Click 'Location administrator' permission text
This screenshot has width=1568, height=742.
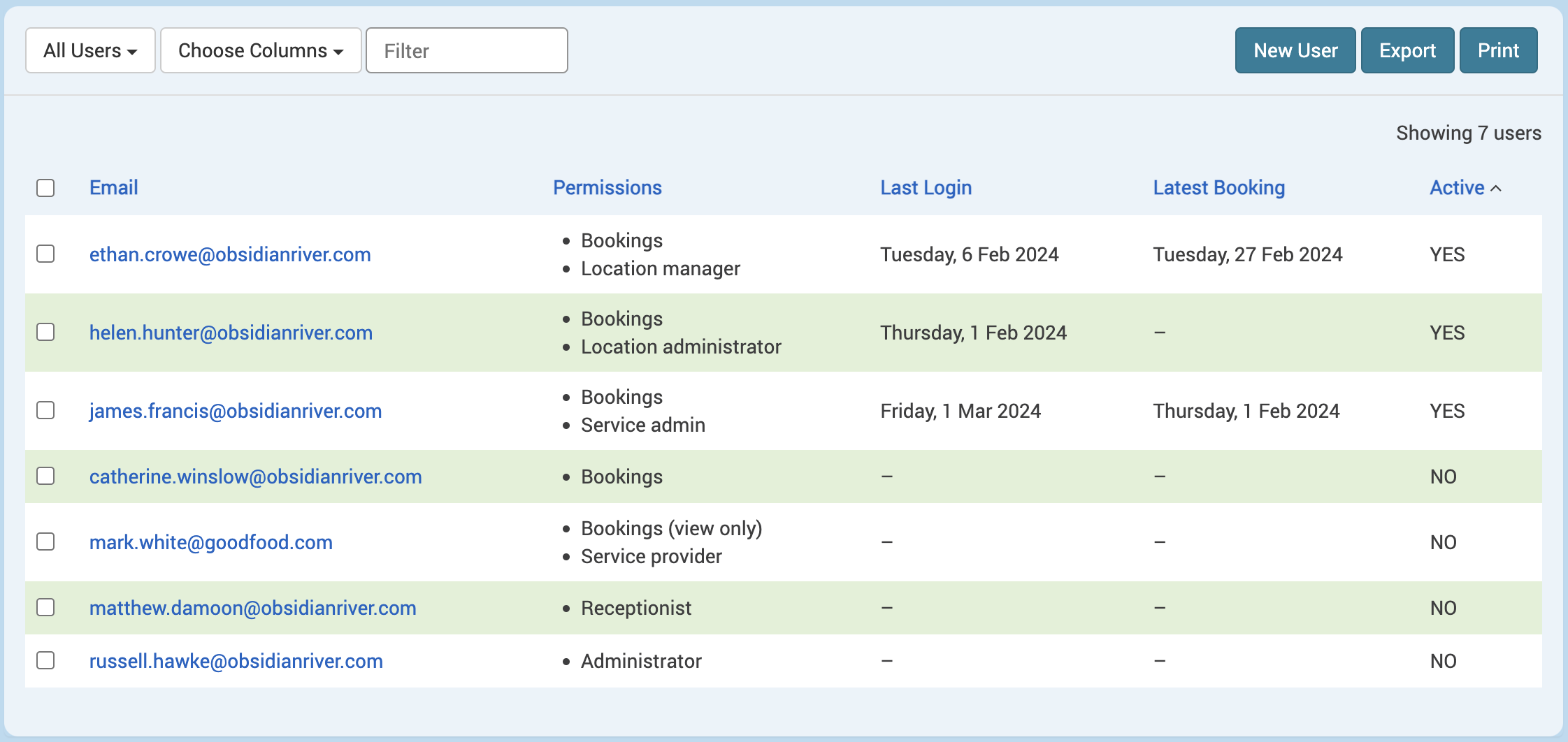pos(681,347)
